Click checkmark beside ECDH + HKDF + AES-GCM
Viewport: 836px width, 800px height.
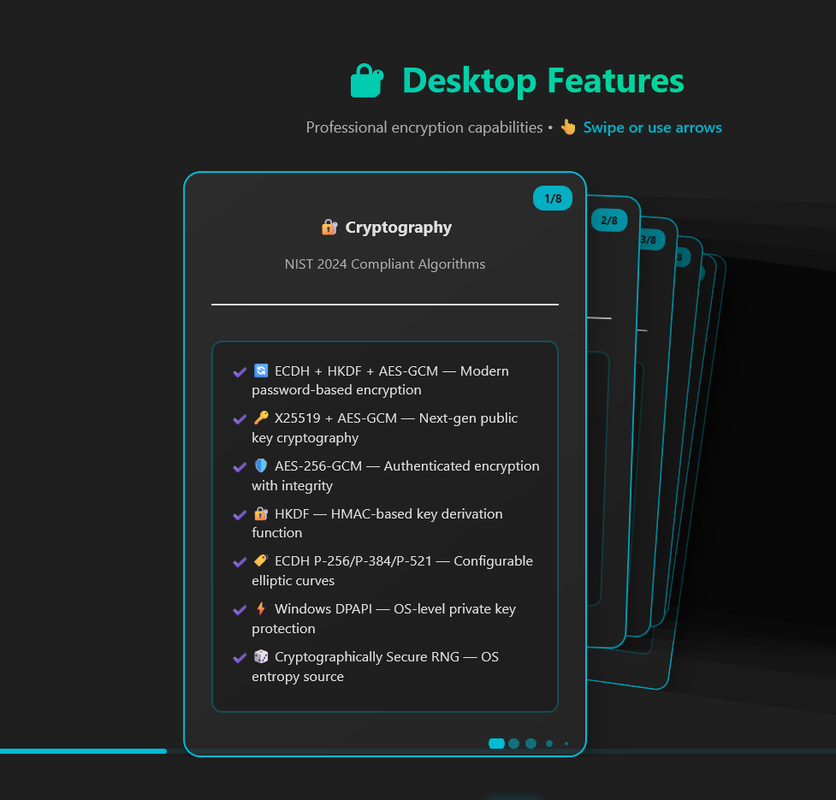(239, 372)
